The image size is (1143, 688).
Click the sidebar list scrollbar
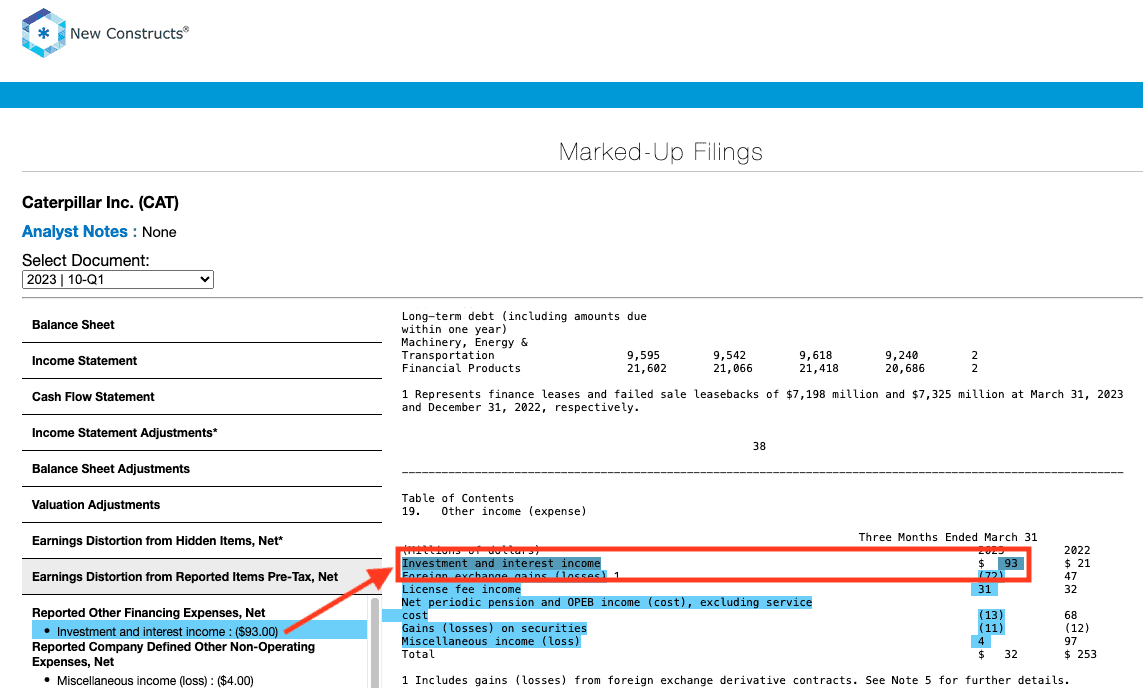375,643
